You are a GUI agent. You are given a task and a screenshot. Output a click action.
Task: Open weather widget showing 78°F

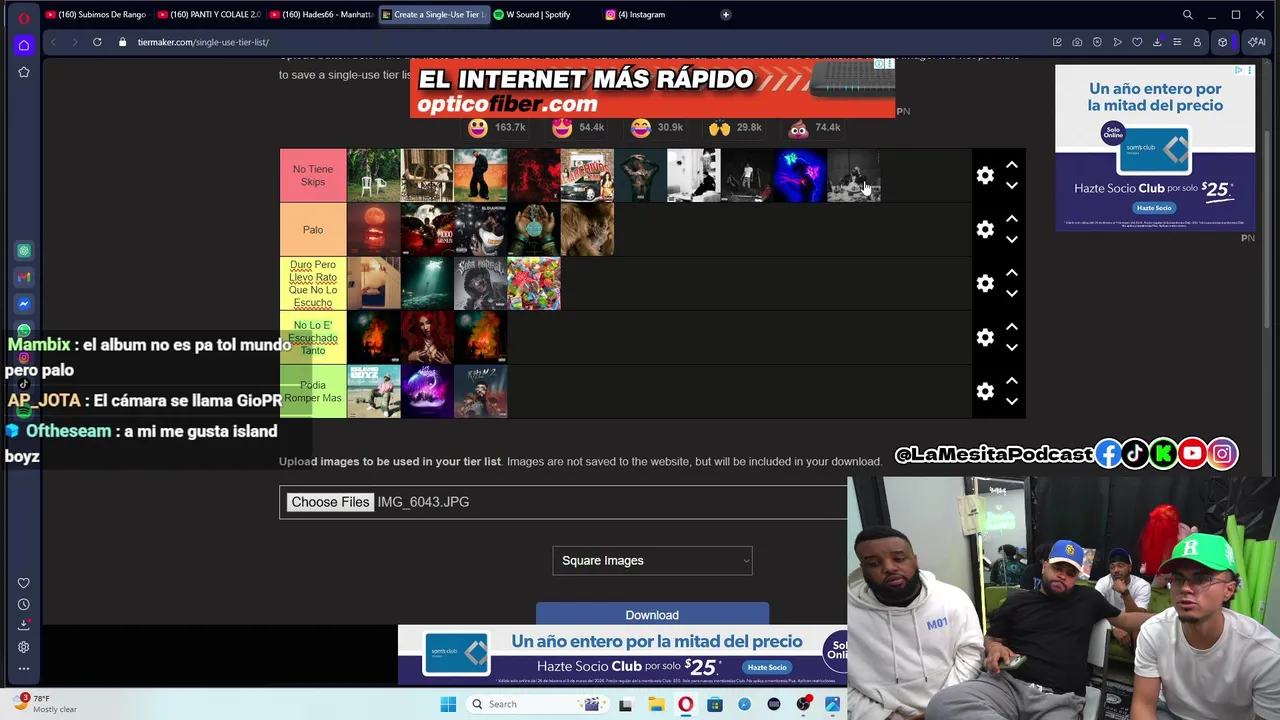[x=45, y=703]
